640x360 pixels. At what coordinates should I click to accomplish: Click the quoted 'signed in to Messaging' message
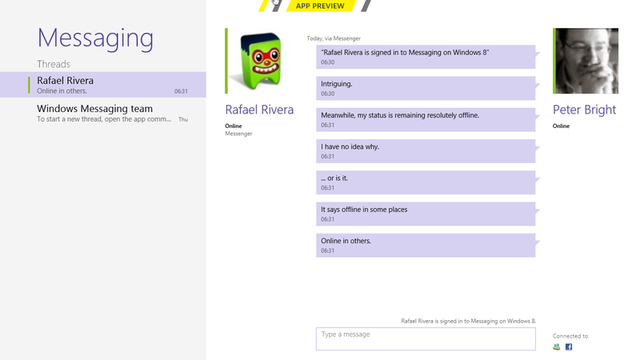click(x=426, y=57)
